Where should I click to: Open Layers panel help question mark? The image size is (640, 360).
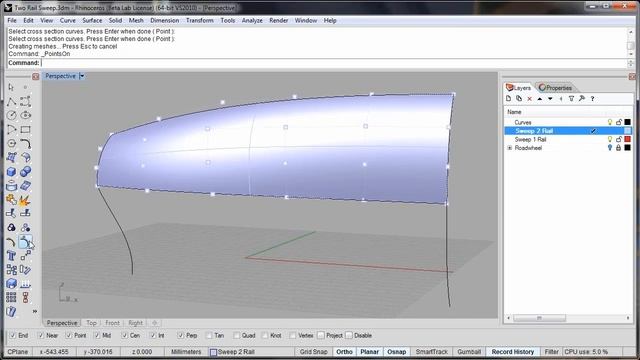(592, 98)
